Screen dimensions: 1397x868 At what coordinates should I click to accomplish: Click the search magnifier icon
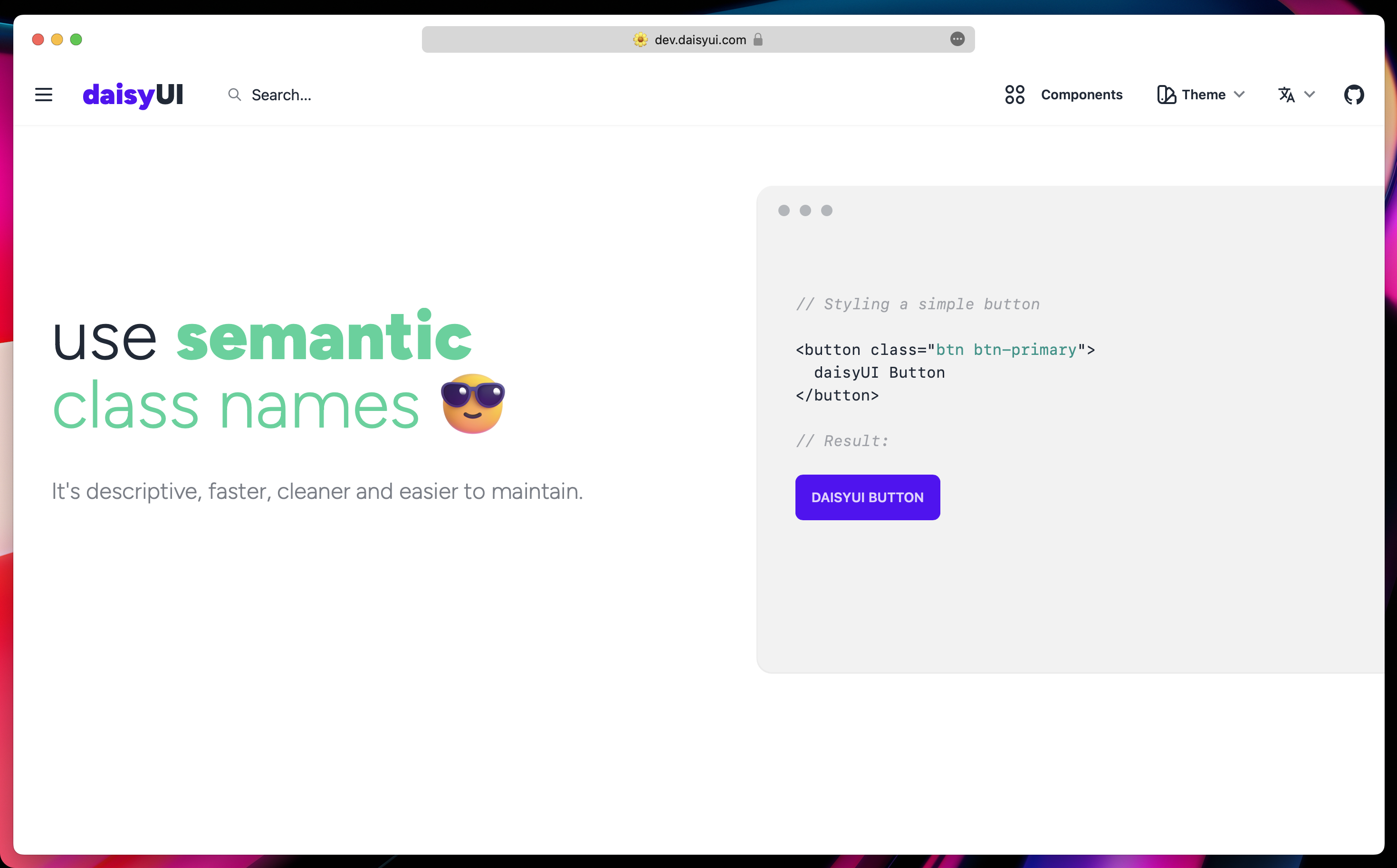point(234,95)
